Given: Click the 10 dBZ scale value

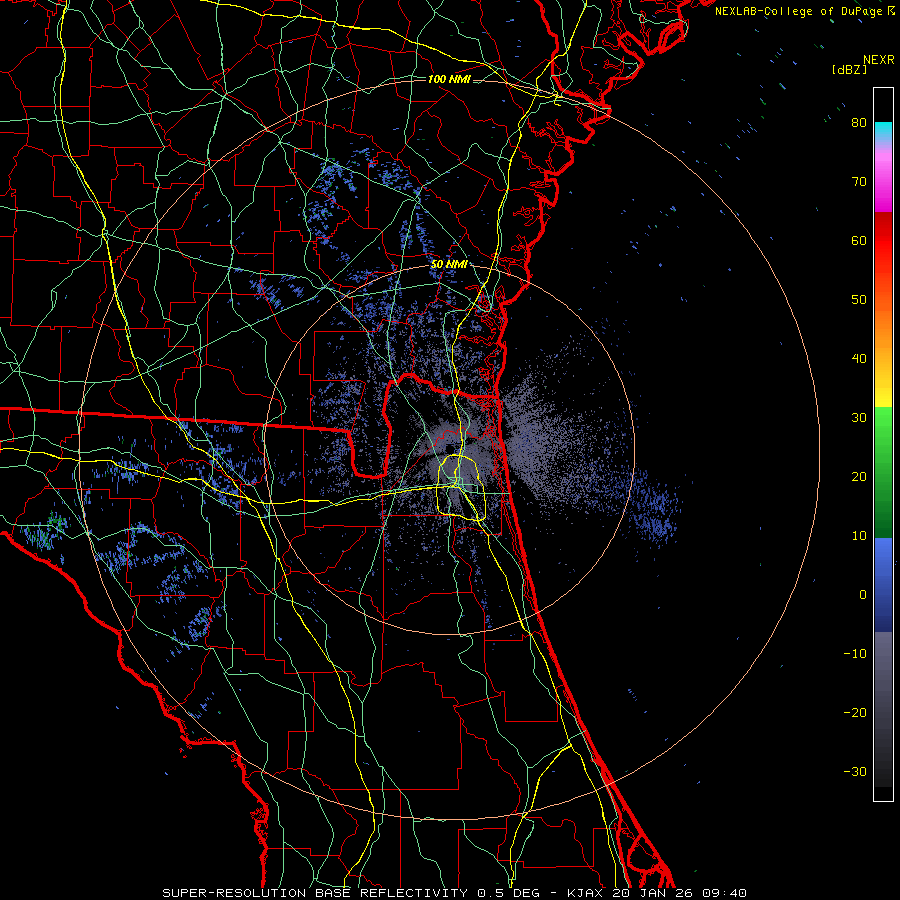Looking at the screenshot, I should [859, 536].
